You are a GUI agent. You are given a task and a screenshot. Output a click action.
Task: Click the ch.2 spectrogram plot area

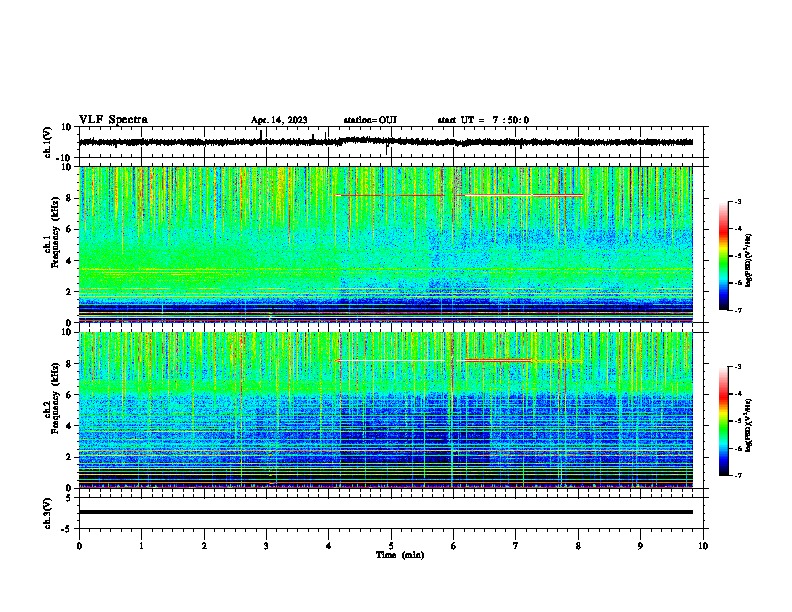pyautogui.click(x=386, y=410)
